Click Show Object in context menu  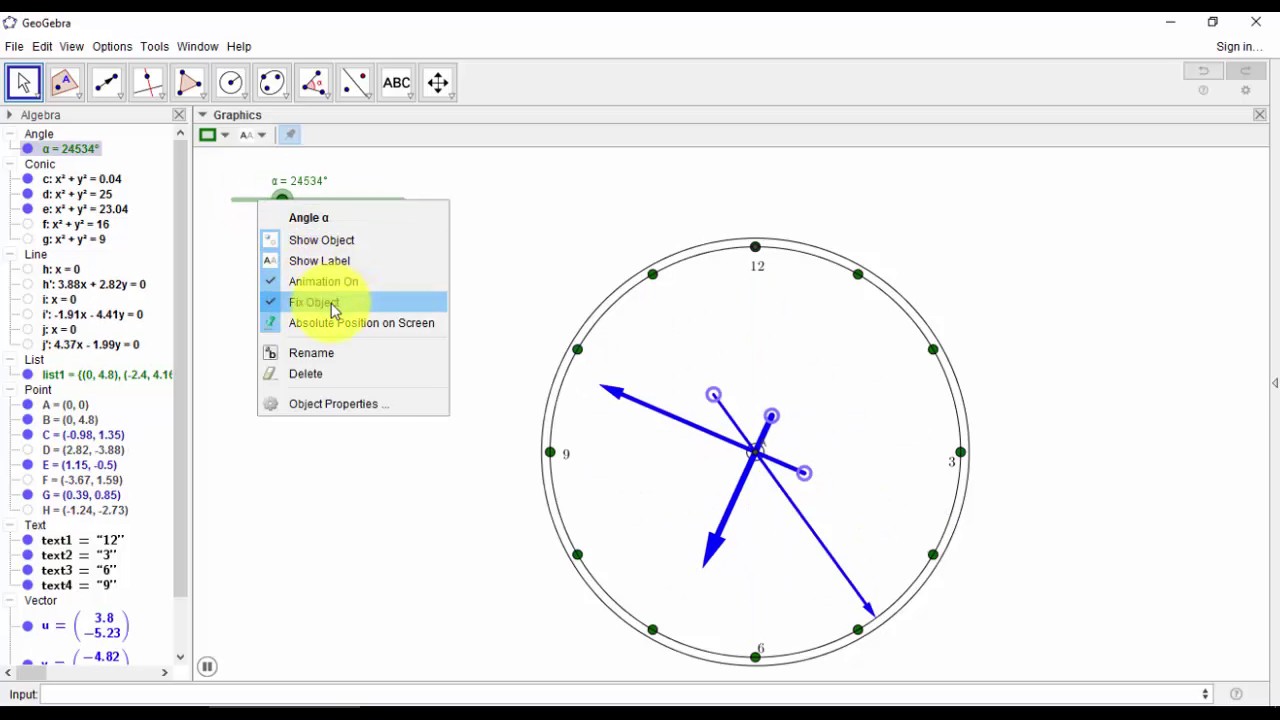pos(353,240)
